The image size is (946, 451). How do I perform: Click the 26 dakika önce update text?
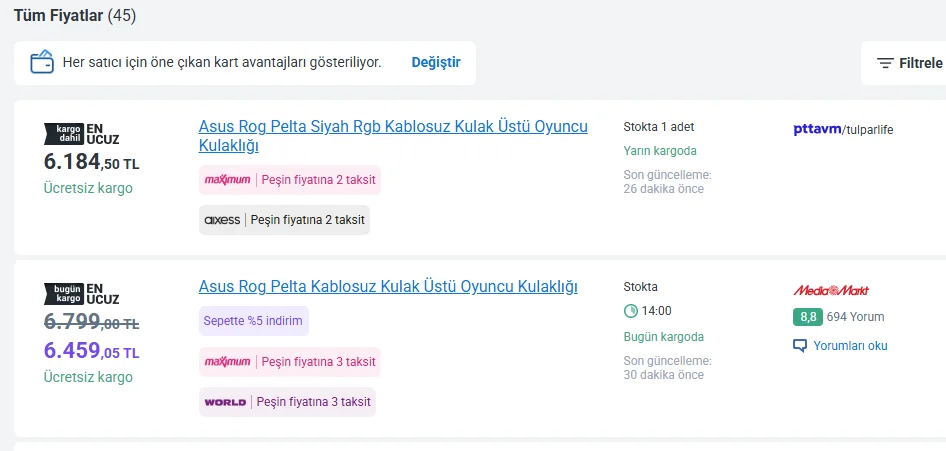tap(664, 189)
